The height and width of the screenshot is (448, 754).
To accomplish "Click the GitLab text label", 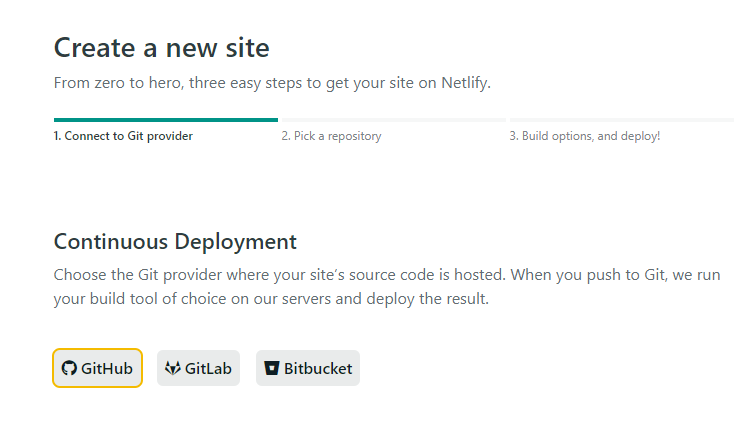I will click(x=208, y=368).
